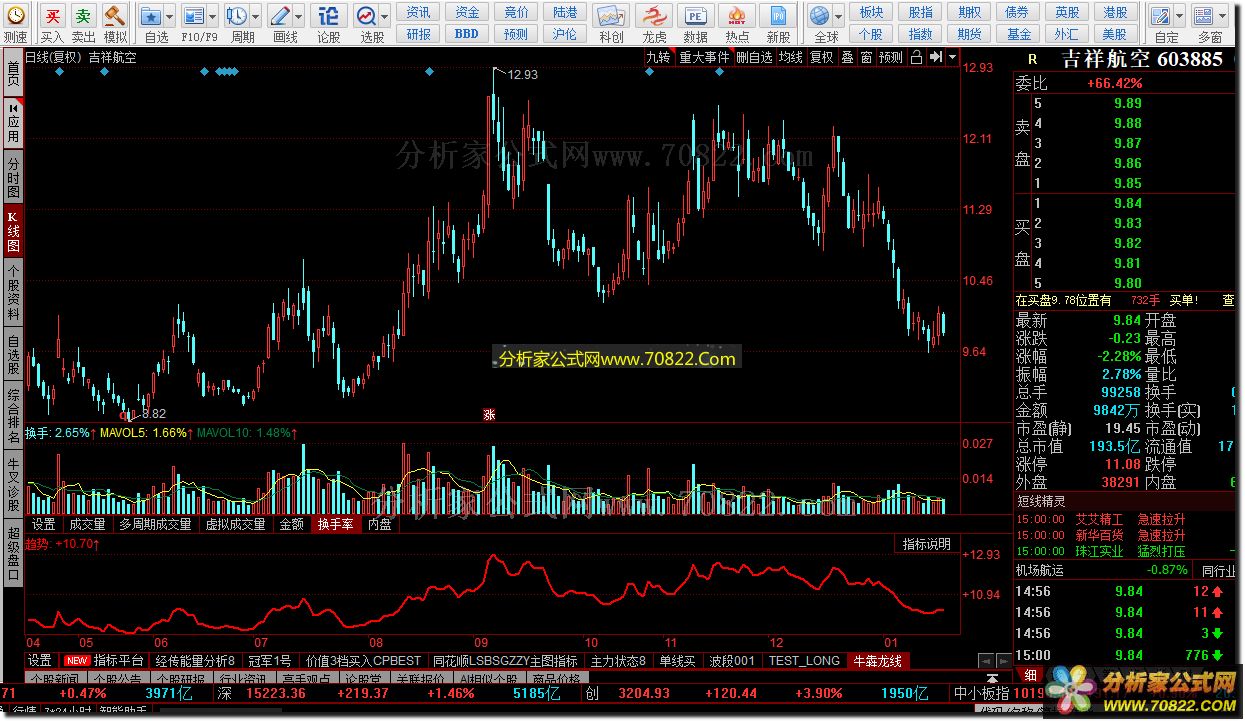Select the 设置 tab under volume panel
Screen dimensions: 1245x721
click(x=43, y=524)
